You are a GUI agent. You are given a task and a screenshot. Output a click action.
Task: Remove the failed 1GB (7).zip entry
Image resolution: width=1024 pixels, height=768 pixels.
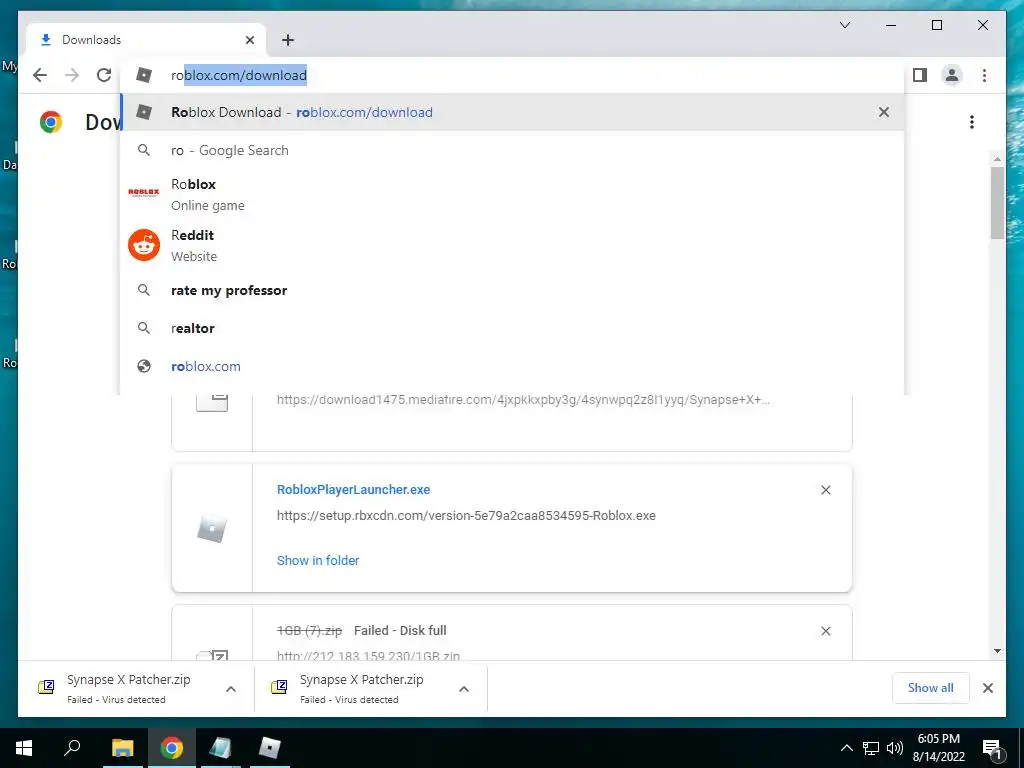tap(825, 631)
